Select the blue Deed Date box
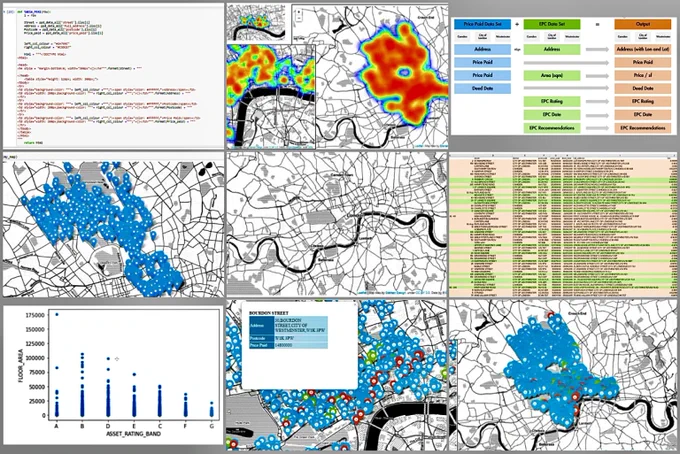The image size is (680, 454). click(482, 88)
